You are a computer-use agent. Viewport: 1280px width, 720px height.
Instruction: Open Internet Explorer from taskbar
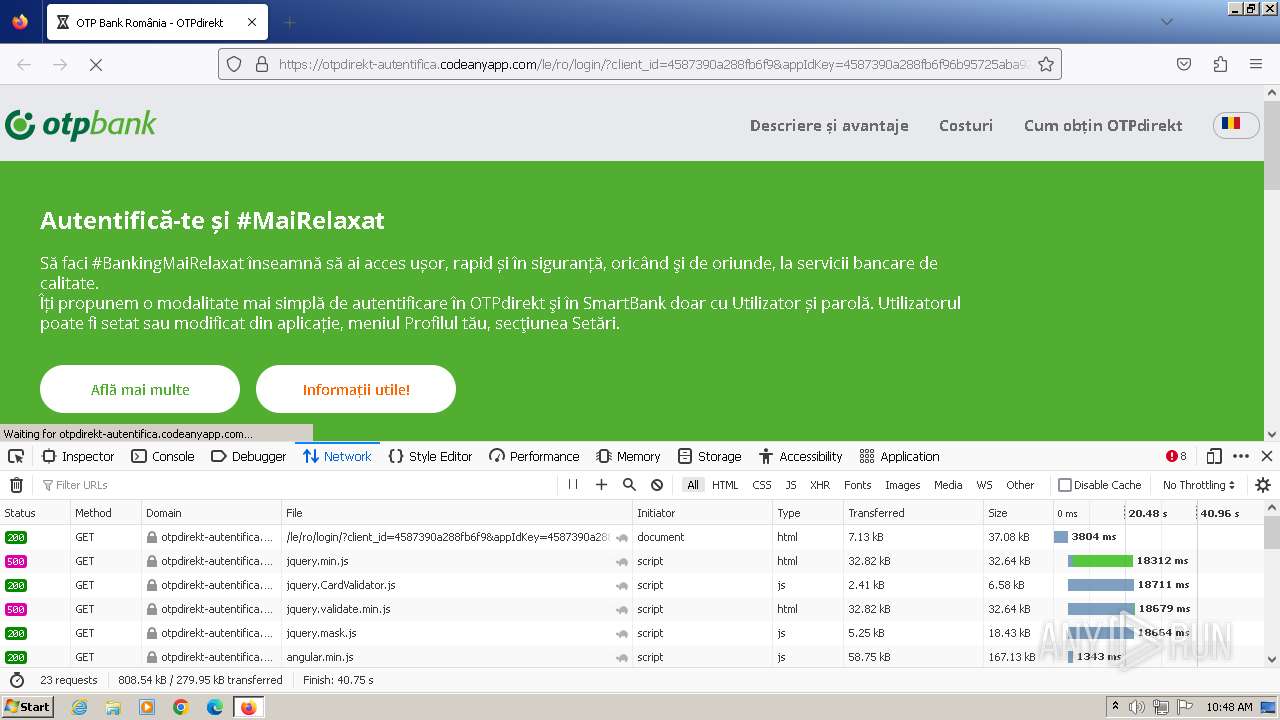click(79, 707)
